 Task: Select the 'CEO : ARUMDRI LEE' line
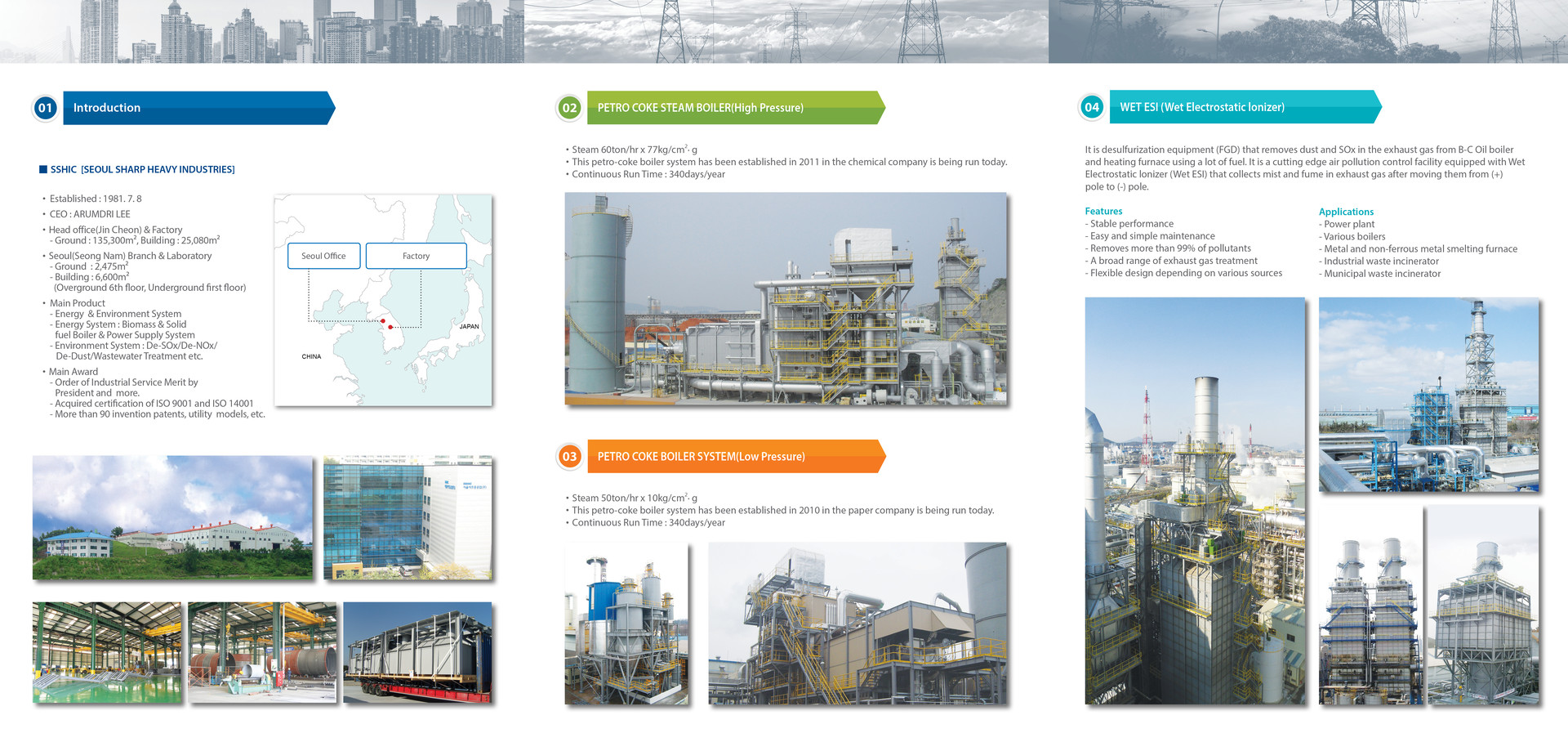tap(90, 214)
